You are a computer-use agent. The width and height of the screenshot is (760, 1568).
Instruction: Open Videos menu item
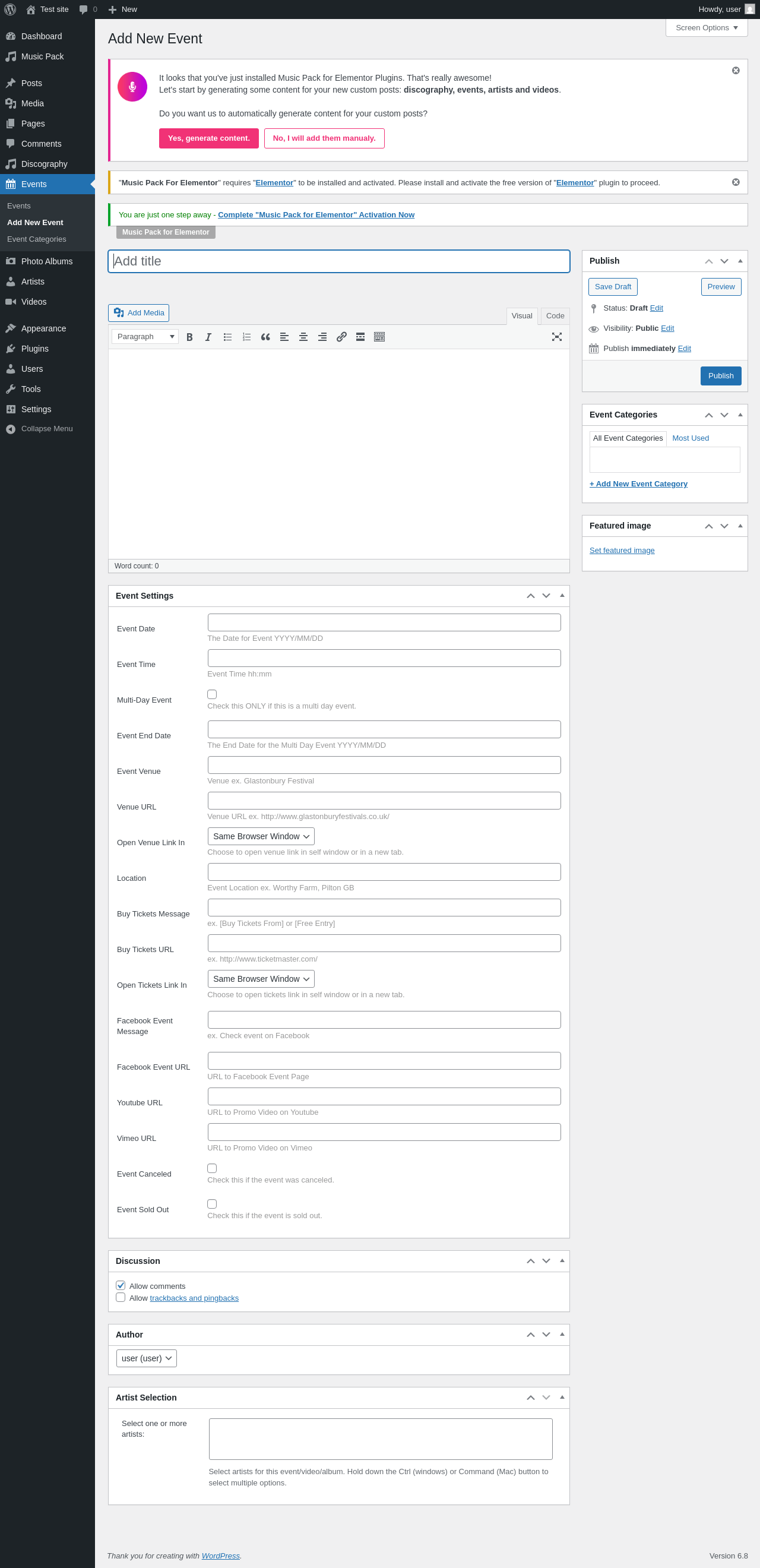[x=47, y=301]
